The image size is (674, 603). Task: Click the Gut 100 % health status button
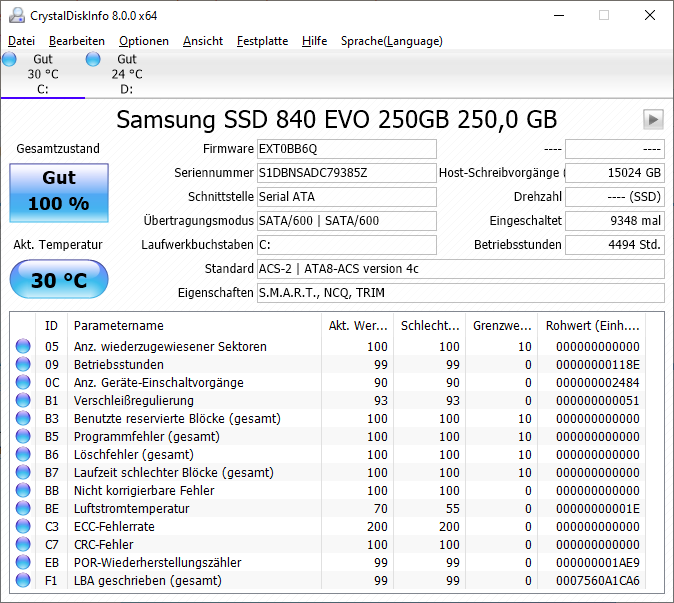[x=59, y=193]
